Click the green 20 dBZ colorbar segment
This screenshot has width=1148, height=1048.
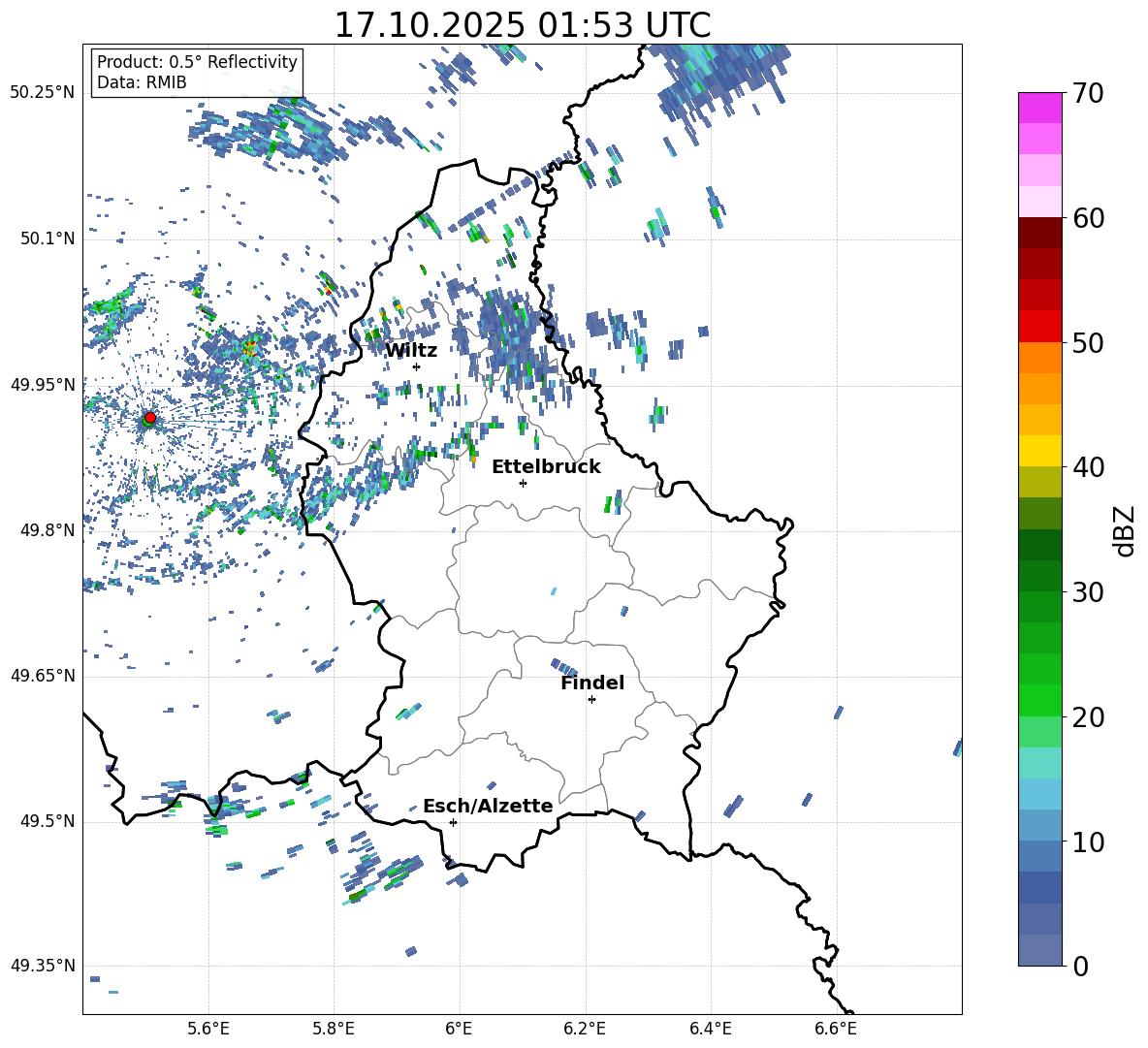1039,700
